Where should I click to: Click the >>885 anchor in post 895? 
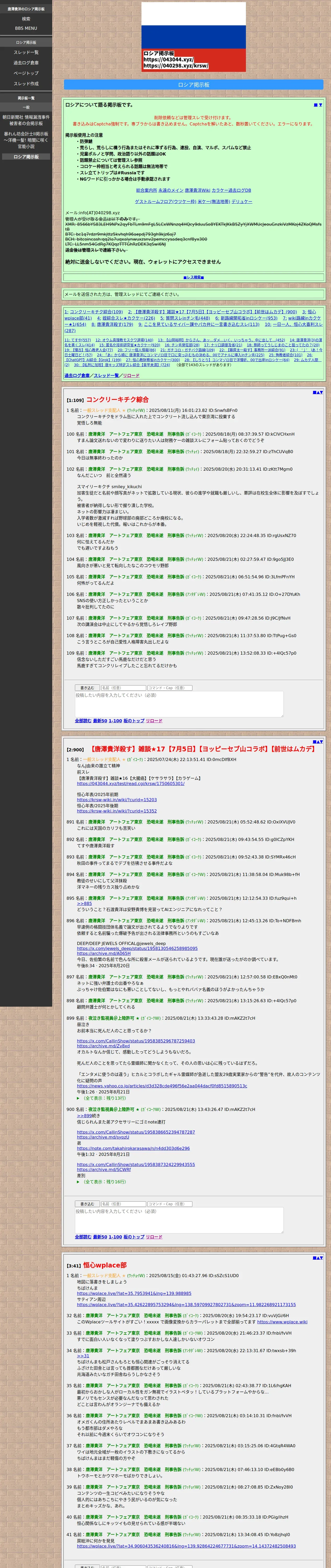tap(85, 904)
